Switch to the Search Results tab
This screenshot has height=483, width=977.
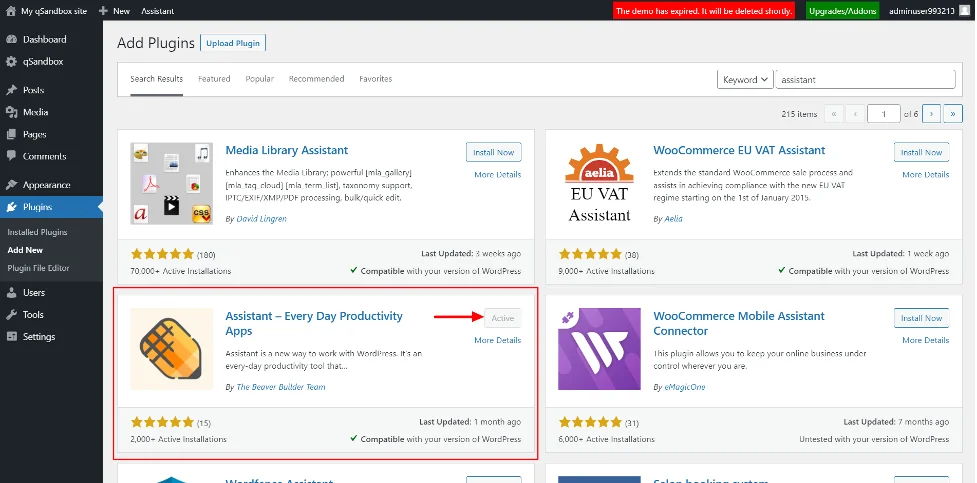[x=156, y=79]
